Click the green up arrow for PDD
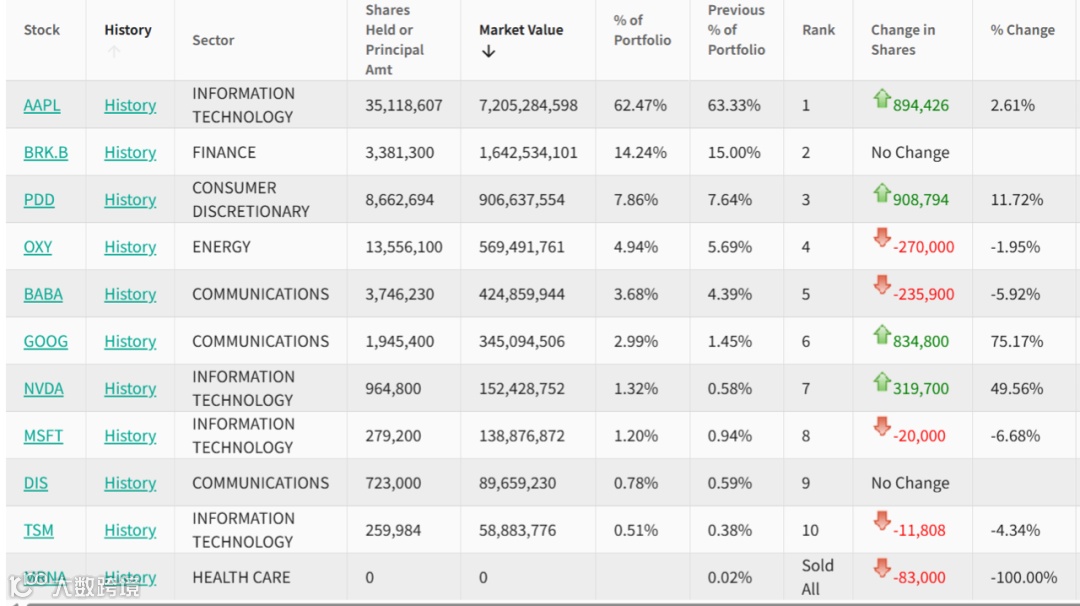Screen dimensions: 1080x606 coord(881,193)
